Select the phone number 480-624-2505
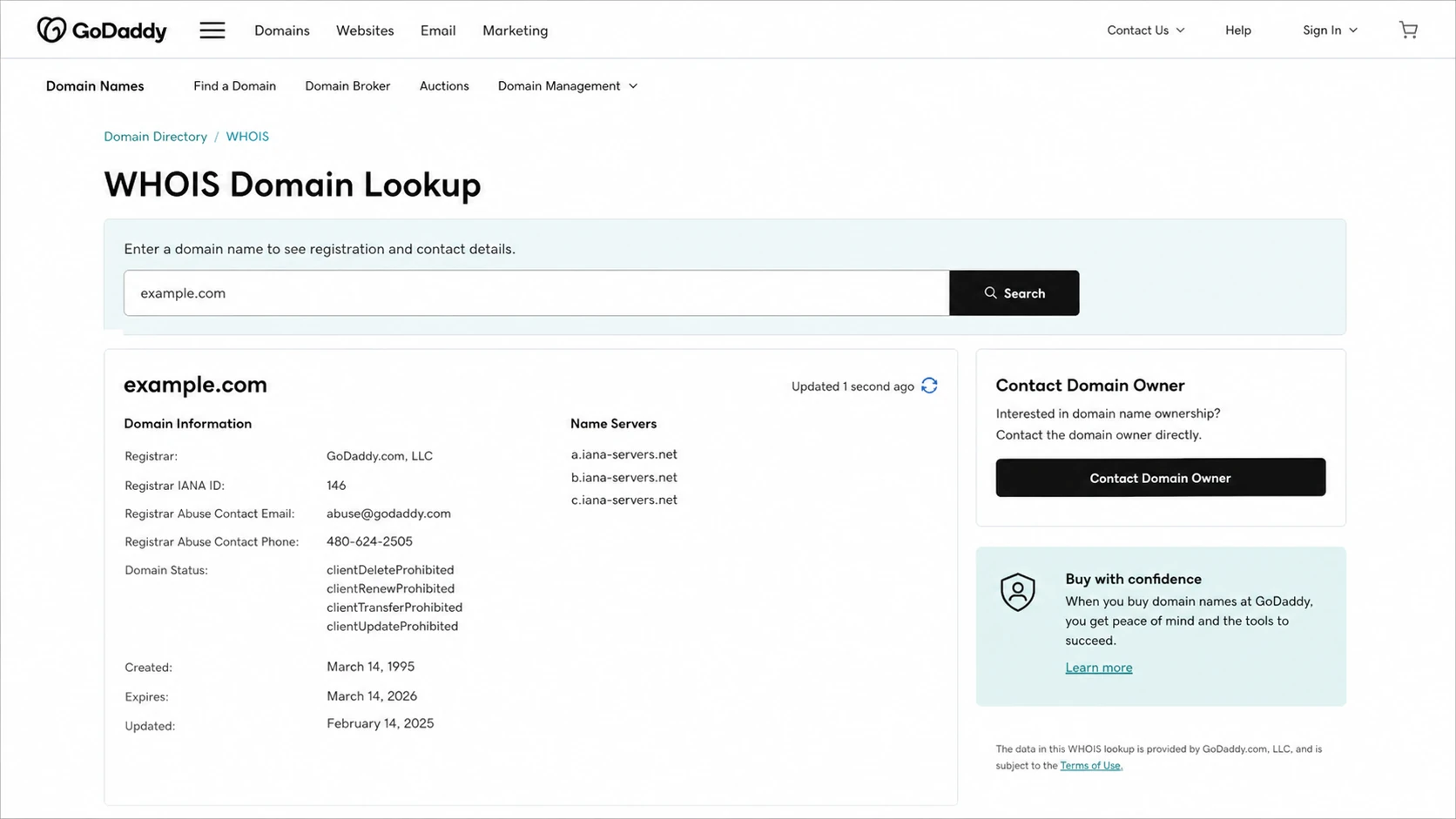This screenshot has width=1456, height=819. point(369,541)
